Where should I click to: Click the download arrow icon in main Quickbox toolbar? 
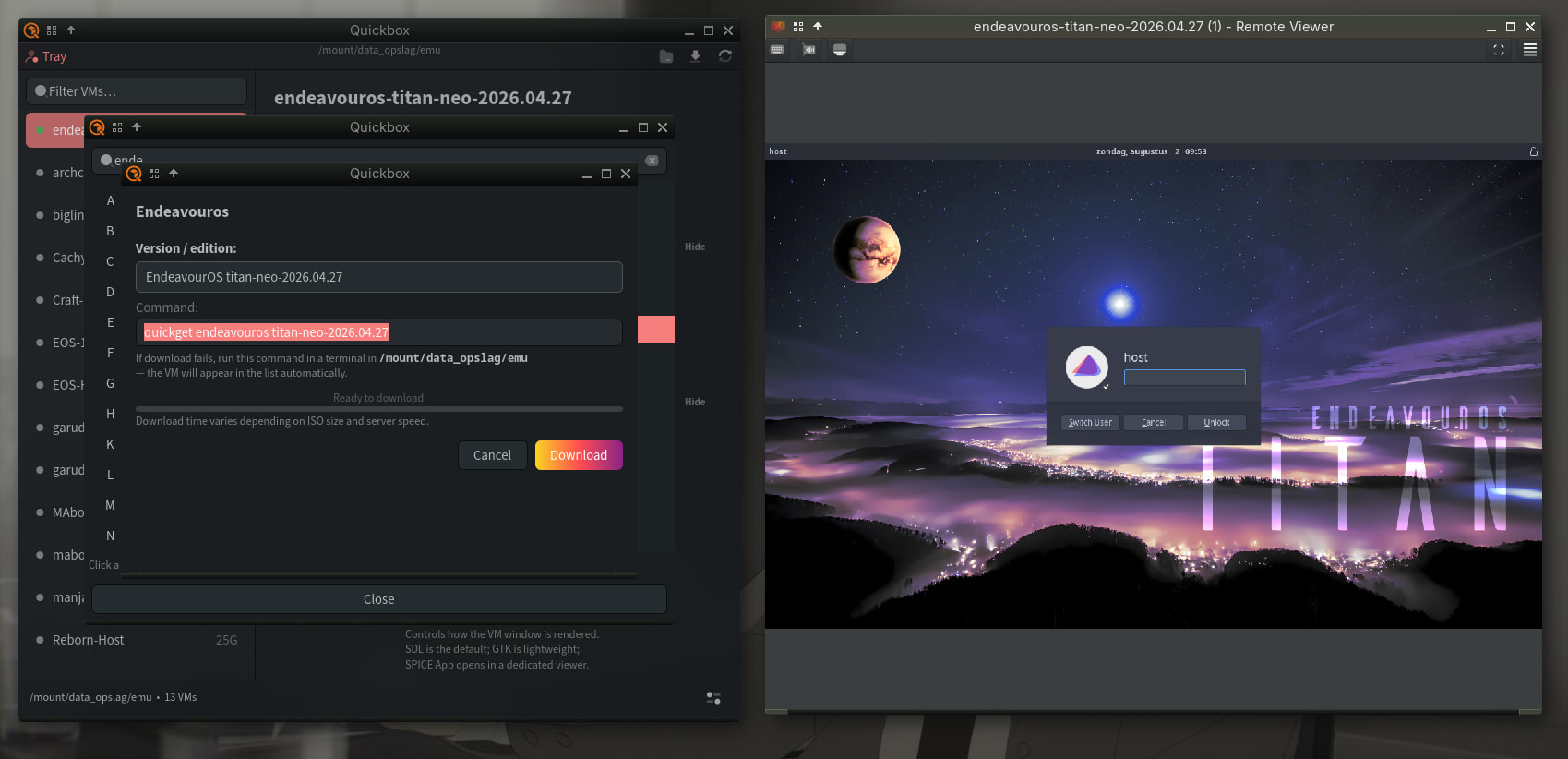pyautogui.click(x=696, y=56)
